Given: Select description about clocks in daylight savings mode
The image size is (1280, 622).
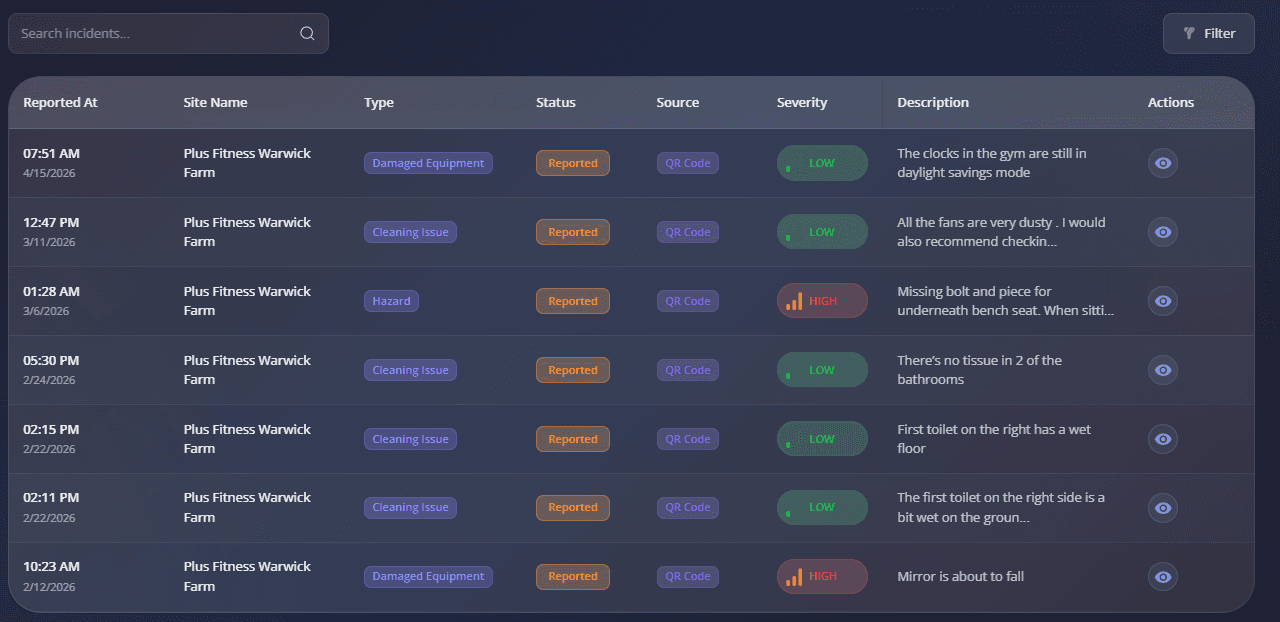Looking at the screenshot, I should point(992,163).
